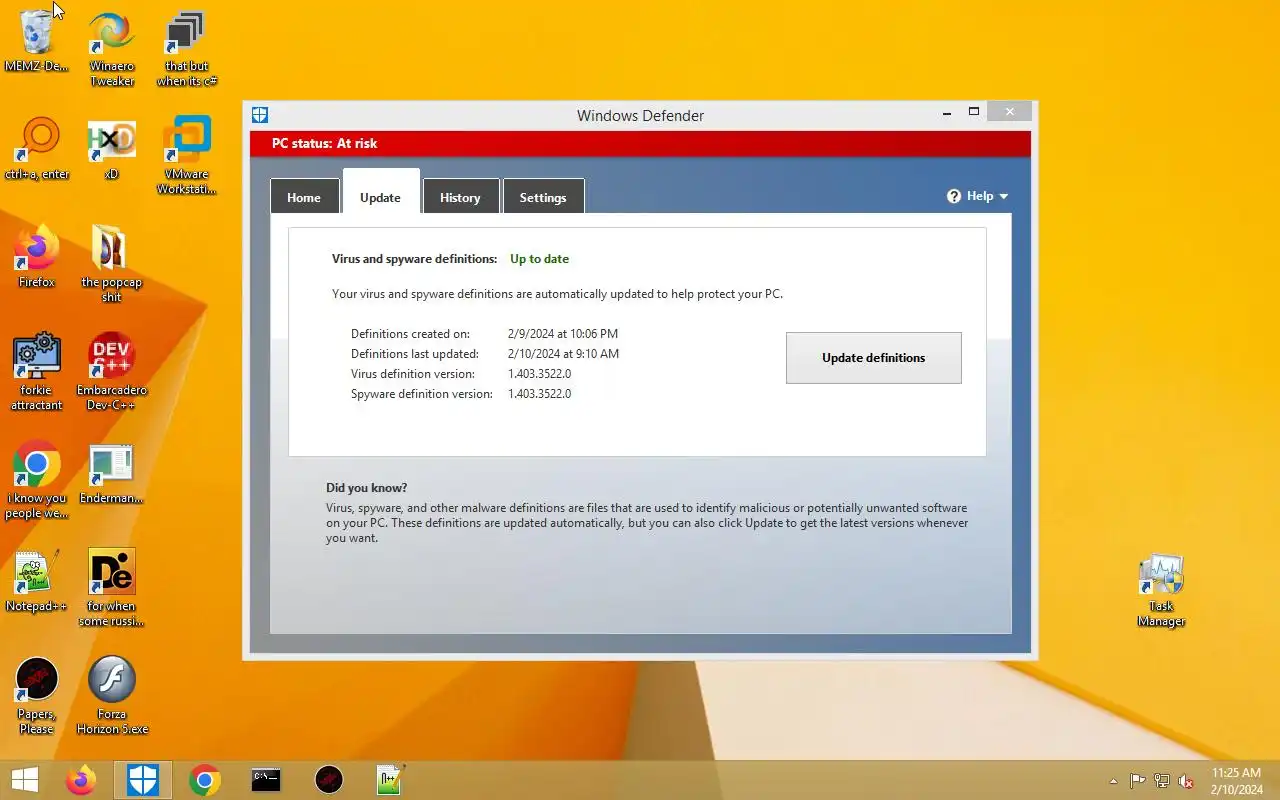Launch Embarcadero Dev-C++ desktop shortcut

(111, 371)
